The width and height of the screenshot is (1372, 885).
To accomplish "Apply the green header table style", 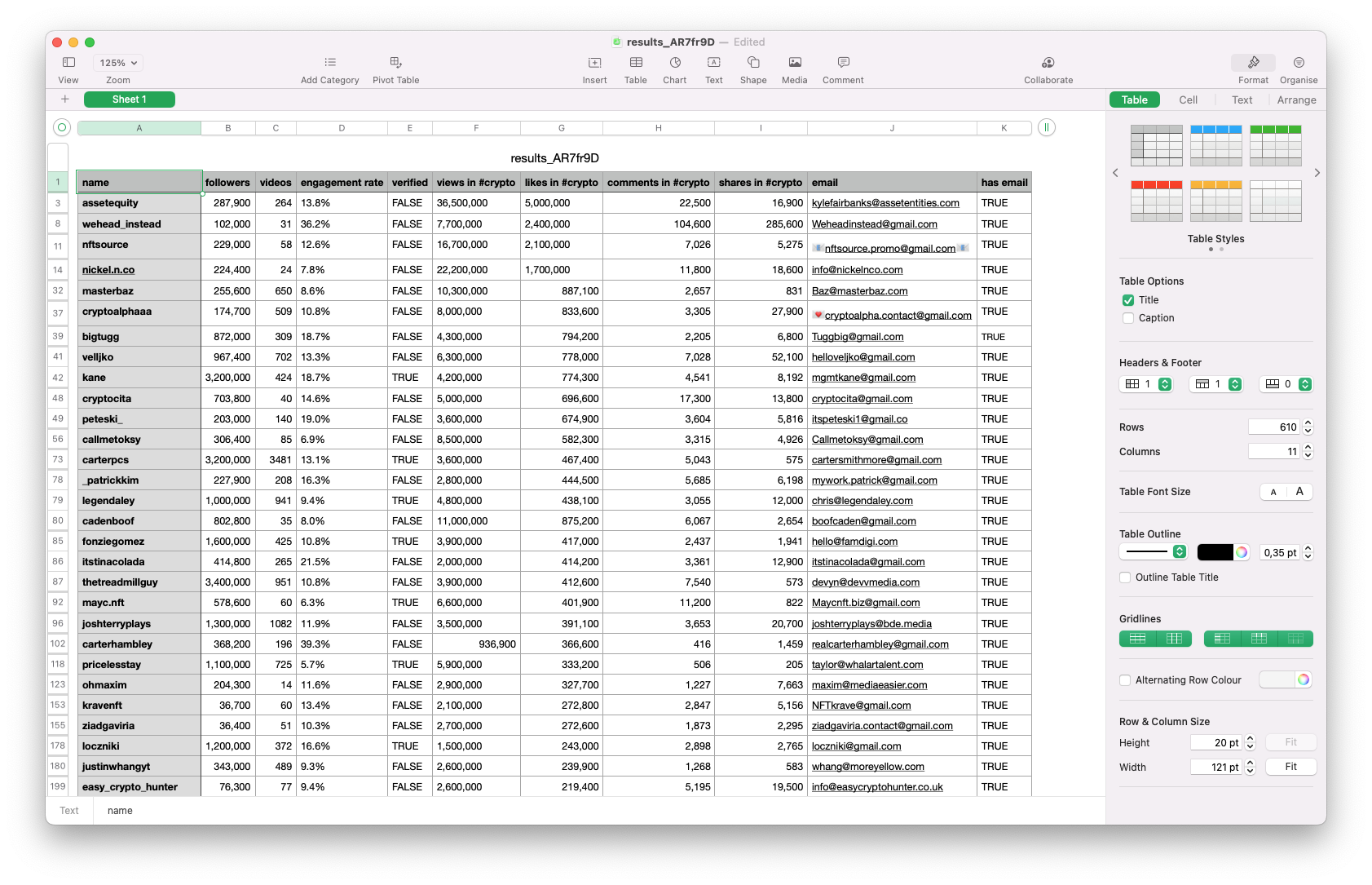I will [x=1275, y=145].
